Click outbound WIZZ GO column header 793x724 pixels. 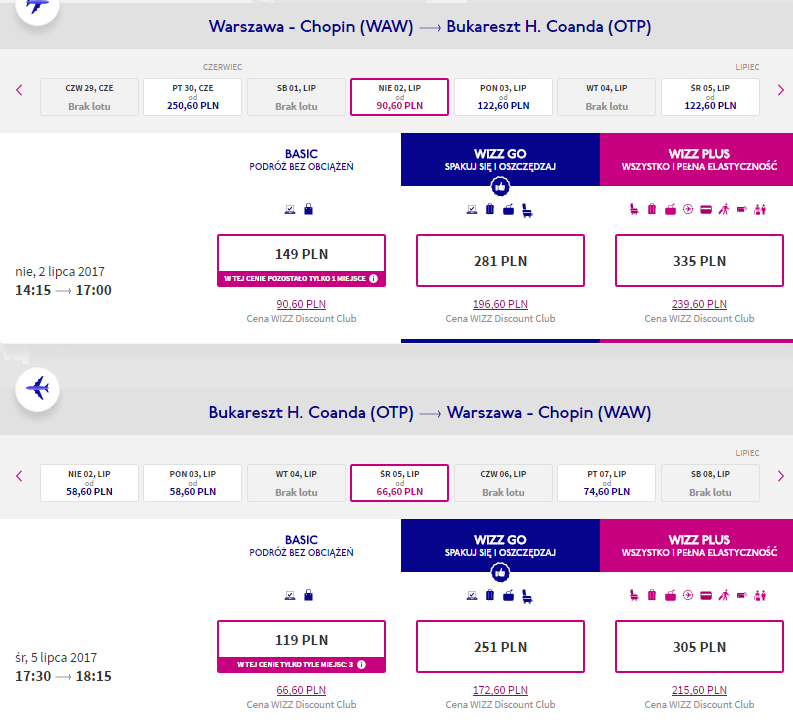pos(500,159)
